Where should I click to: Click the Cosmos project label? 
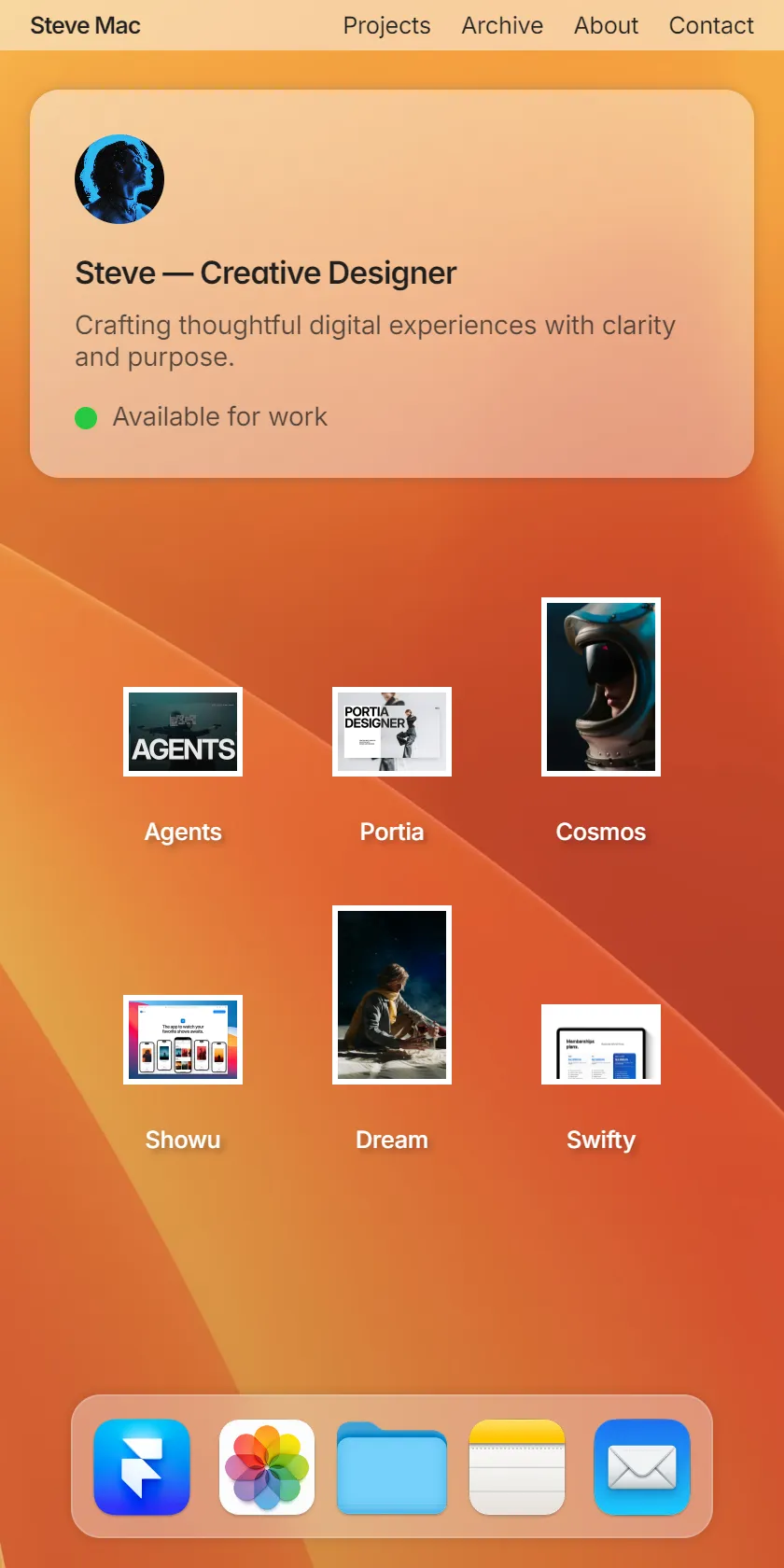pos(601,832)
